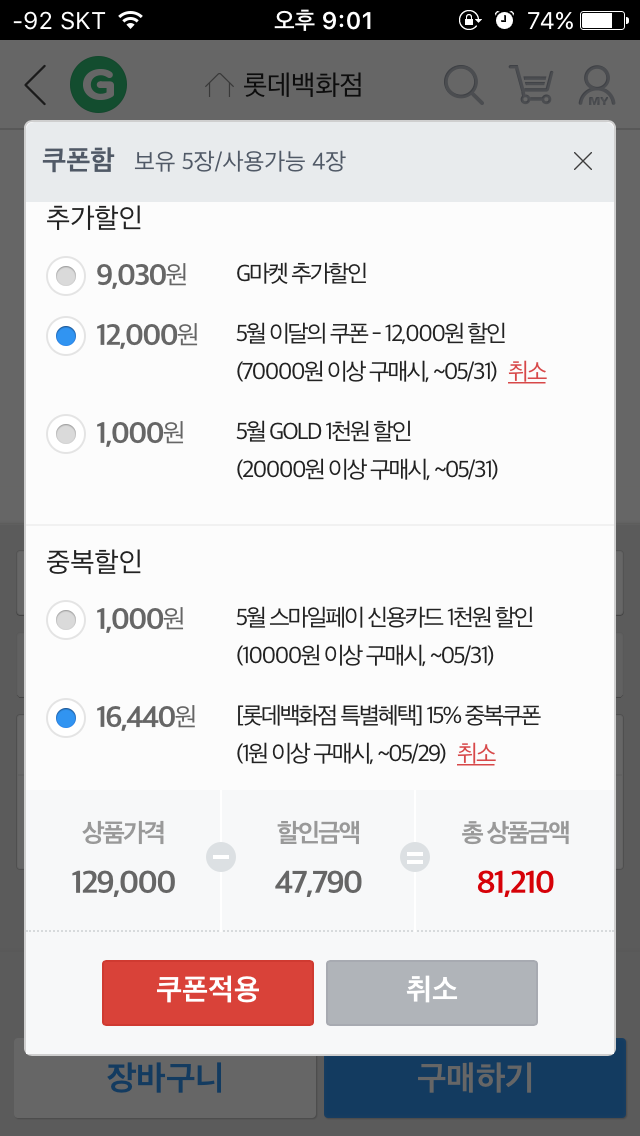Open the shopping cart icon
The width and height of the screenshot is (640, 1136).
[x=531, y=85]
